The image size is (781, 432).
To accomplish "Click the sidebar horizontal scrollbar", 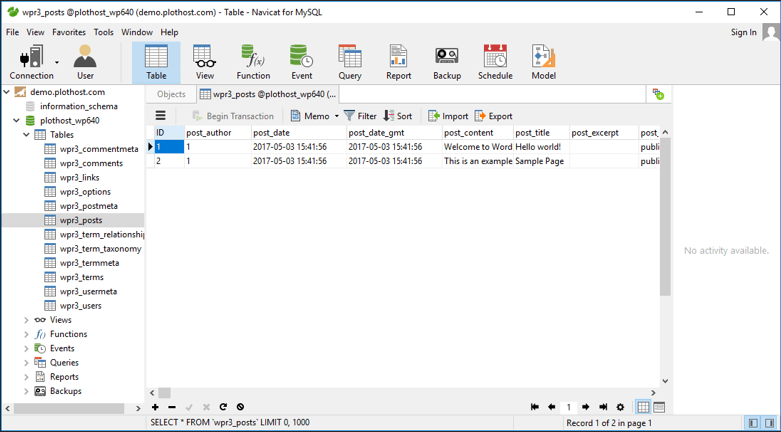I will pos(69,409).
